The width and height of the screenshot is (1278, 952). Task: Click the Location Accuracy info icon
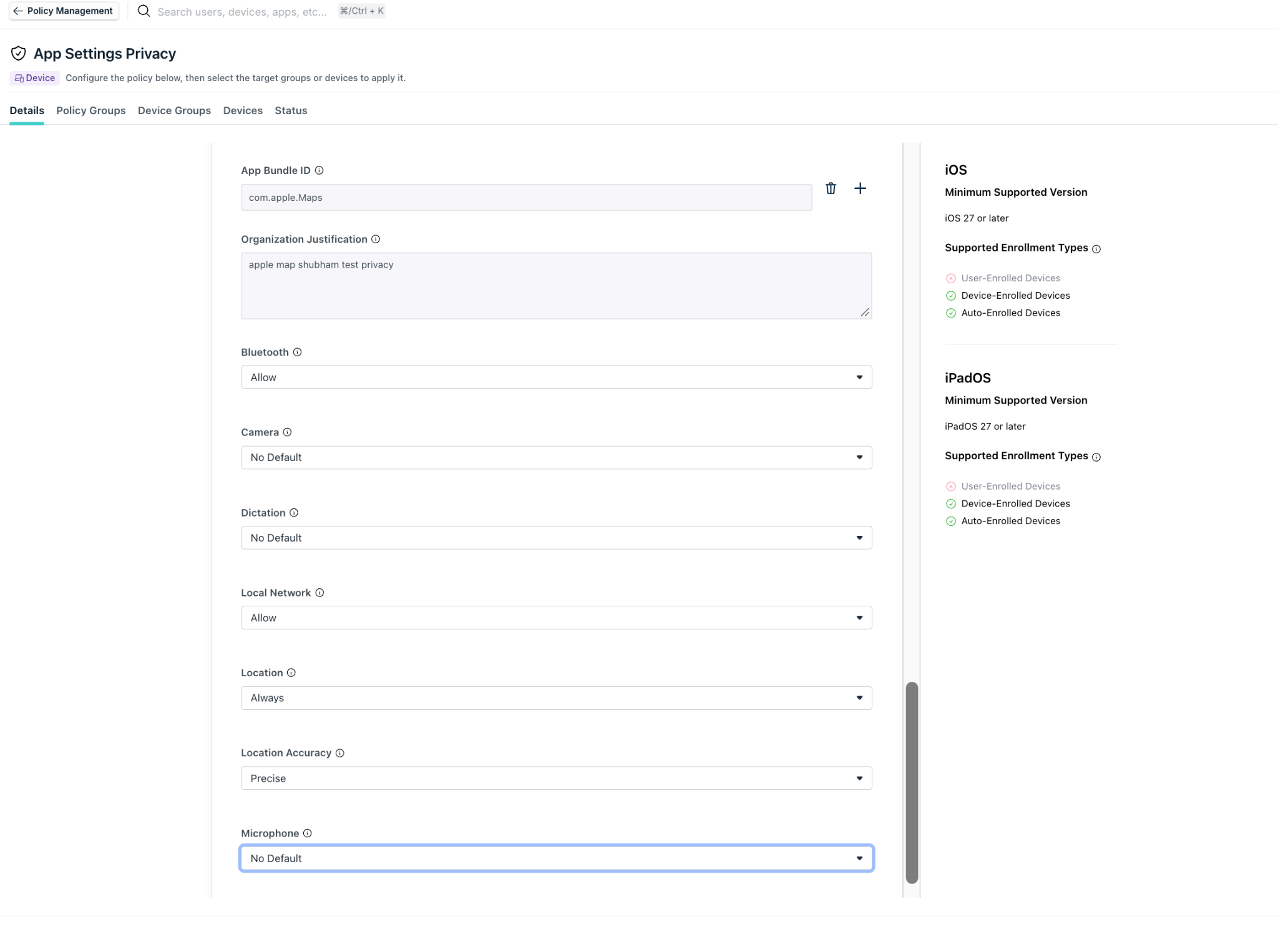tap(340, 753)
